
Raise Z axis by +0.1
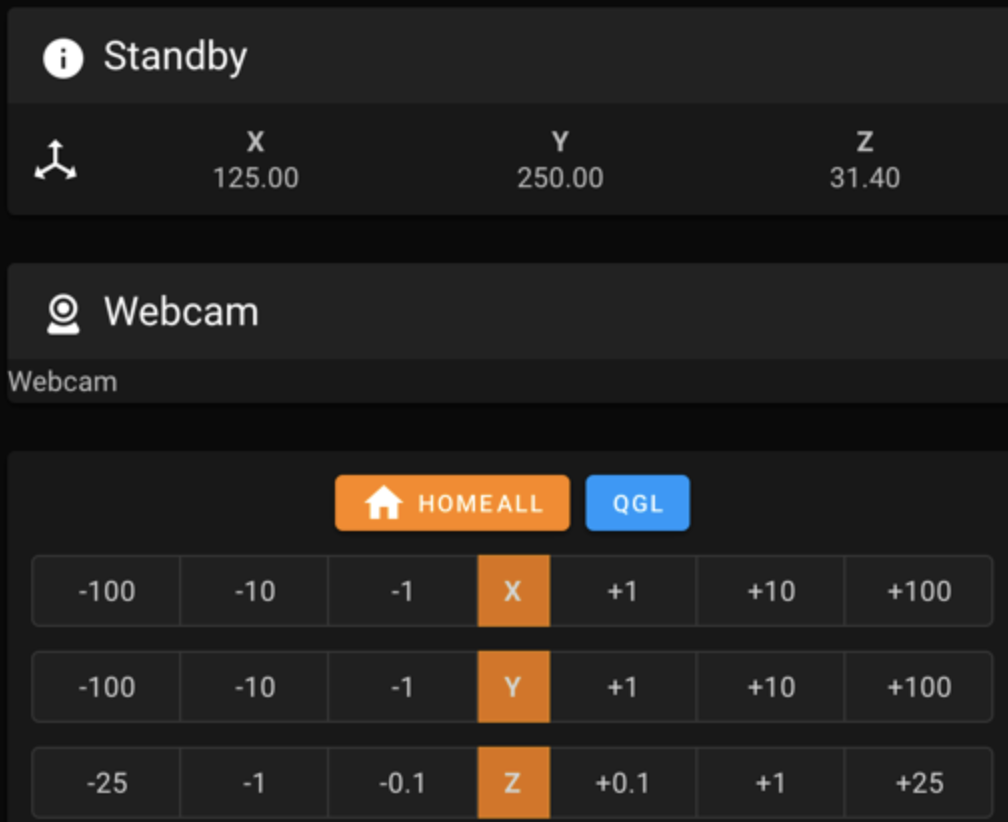tap(622, 783)
